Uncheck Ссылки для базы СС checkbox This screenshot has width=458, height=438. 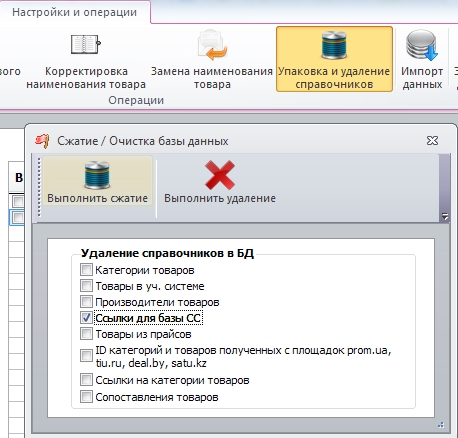86,317
